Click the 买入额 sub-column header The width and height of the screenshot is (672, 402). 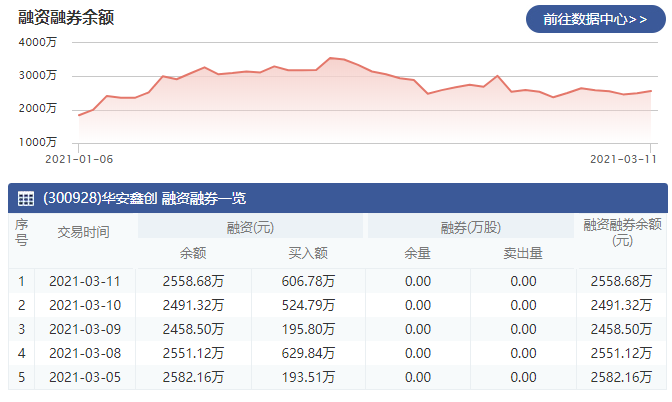pyautogui.click(x=308, y=253)
